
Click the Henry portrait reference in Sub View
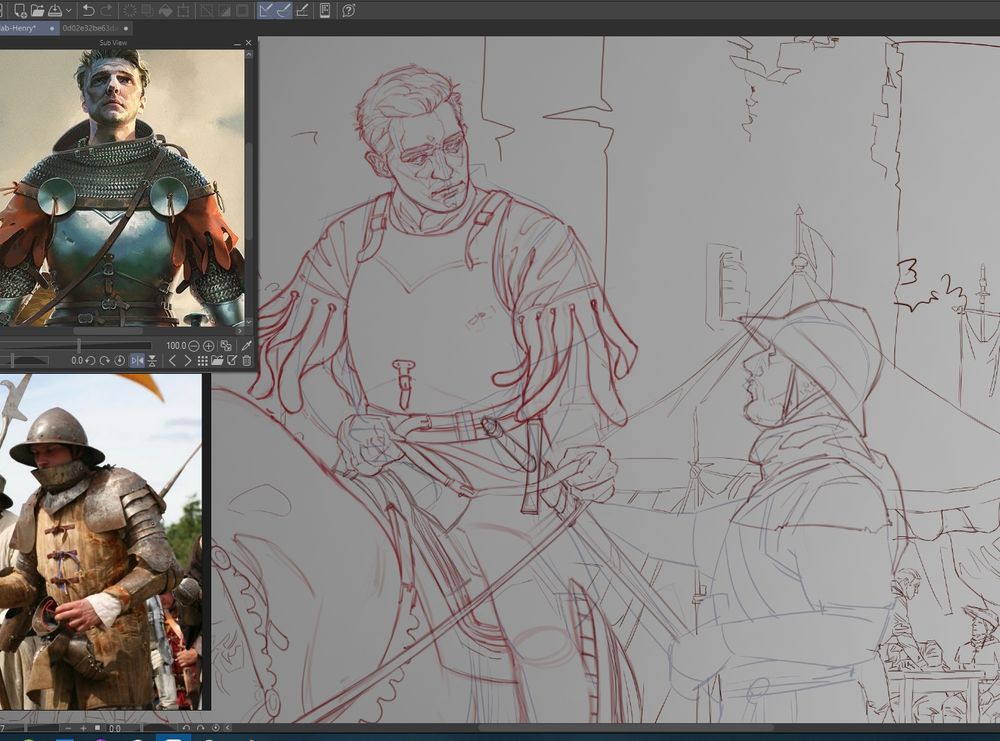pyautogui.click(x=122, y=188)
